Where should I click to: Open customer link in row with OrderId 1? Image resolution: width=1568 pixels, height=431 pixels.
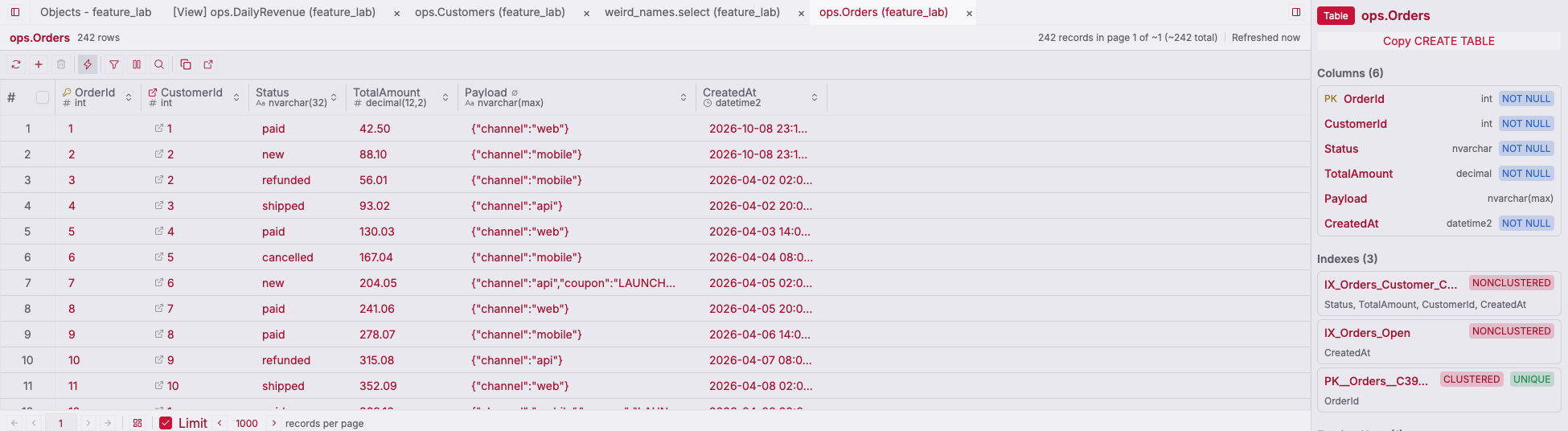(x=159, y=129)
